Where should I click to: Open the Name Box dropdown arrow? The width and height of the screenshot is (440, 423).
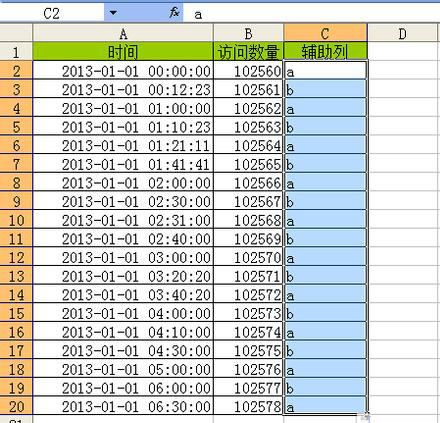(113, 13)
